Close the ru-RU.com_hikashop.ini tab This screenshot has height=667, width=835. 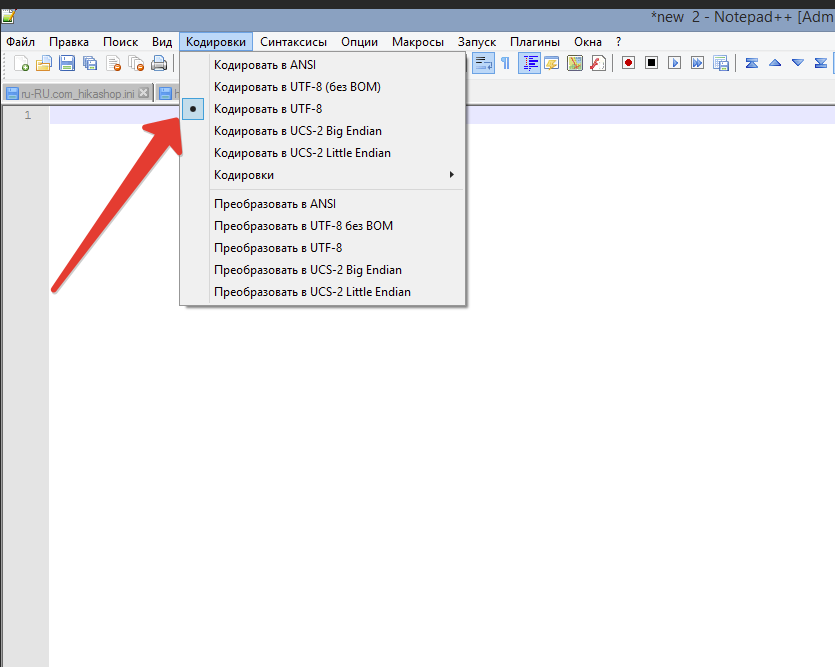tap(143, 93)
